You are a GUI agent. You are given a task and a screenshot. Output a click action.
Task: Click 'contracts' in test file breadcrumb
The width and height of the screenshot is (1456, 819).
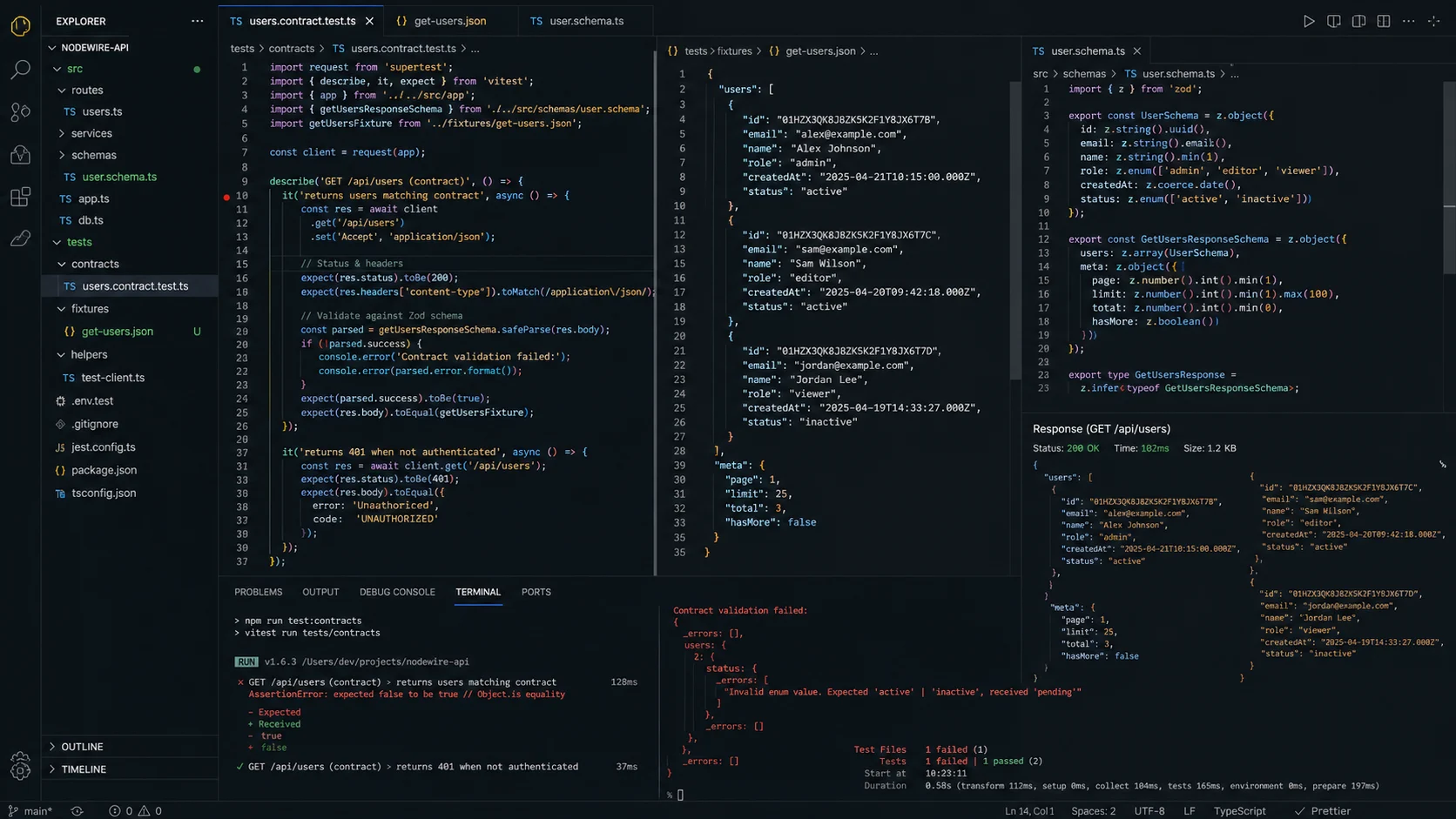(291, 49)
